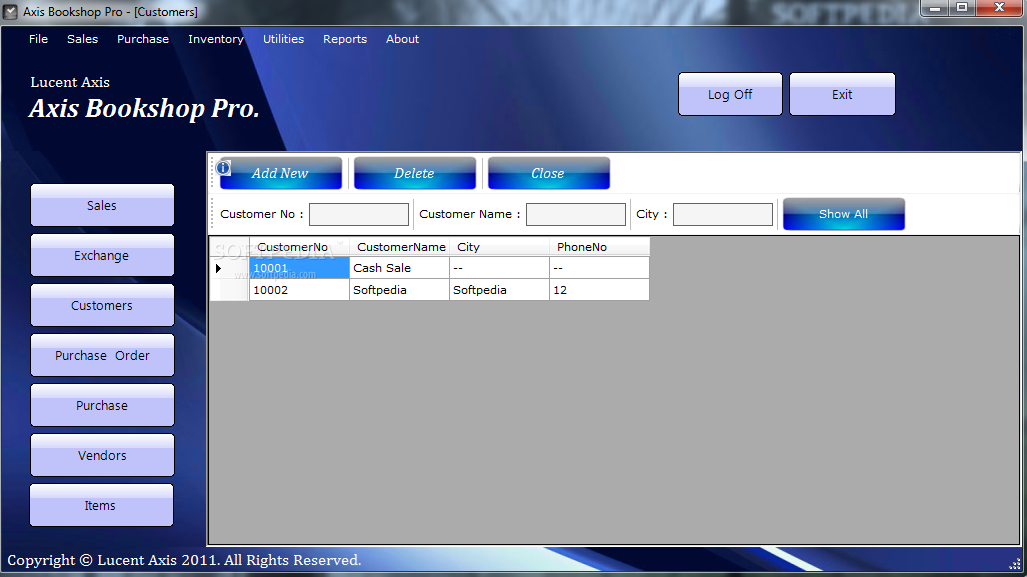1027x577 pixels.
Task: Click the app icon in the title bar
Action: [10, 12]
